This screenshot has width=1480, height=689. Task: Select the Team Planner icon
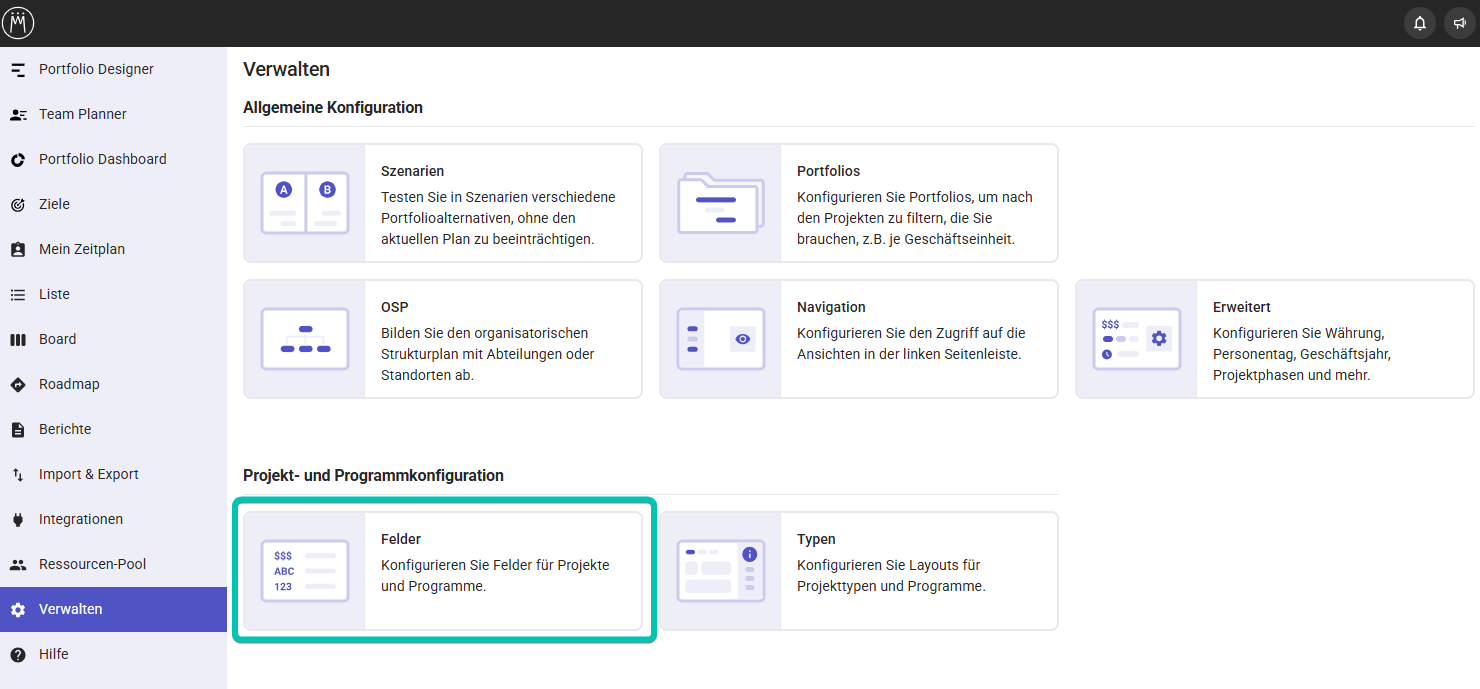coord(18,115)
